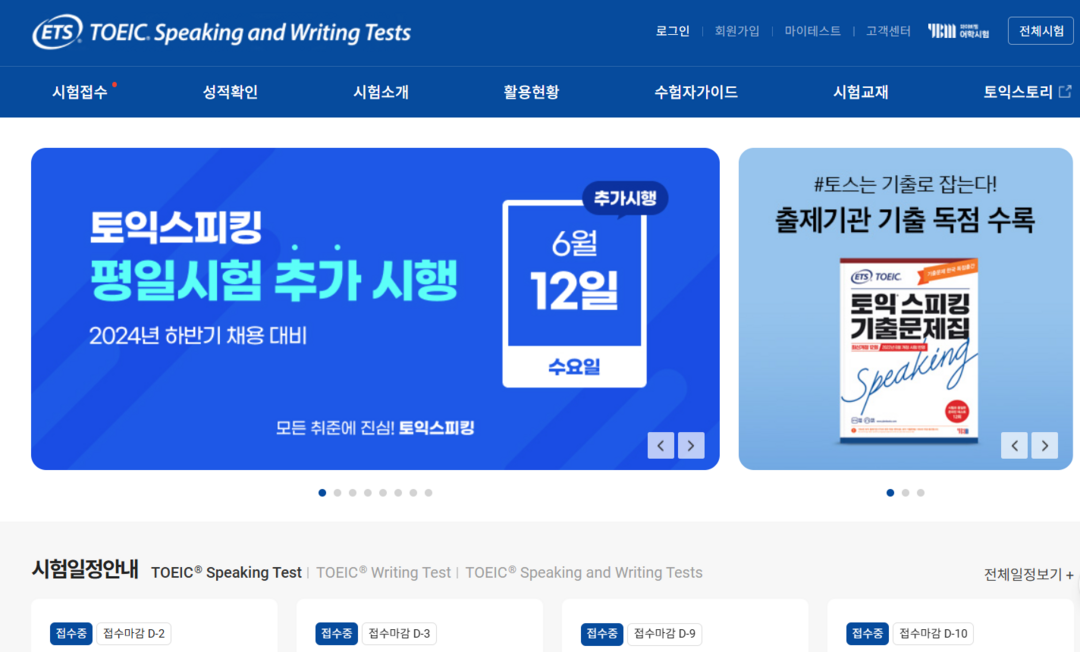Switch to TOEIC Writing Test tab
Viewport: 1080px width, 652px height.
click(383, 573)
